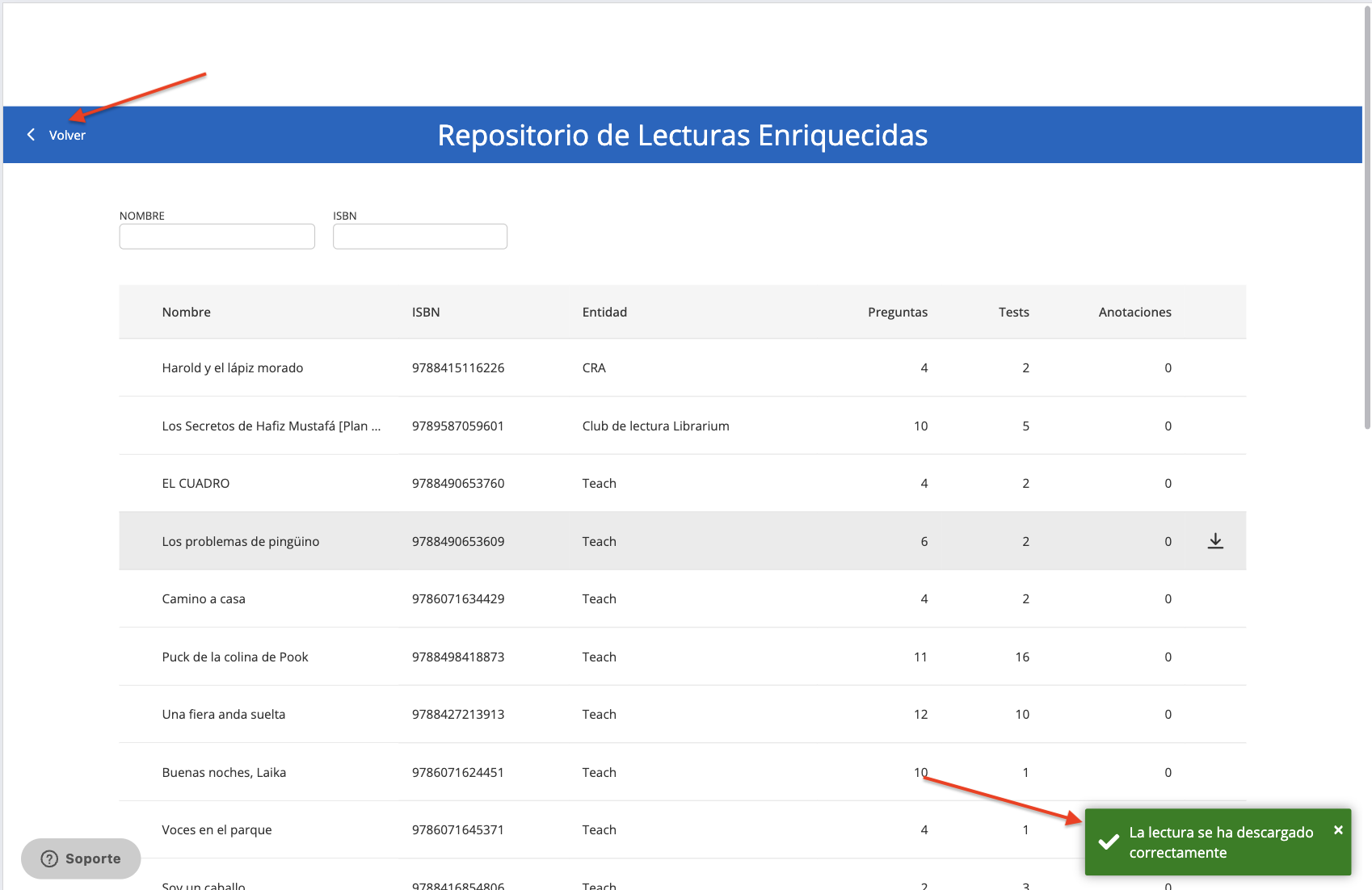Close the download success notification
1372x890 pixels.
point(1338,830)
